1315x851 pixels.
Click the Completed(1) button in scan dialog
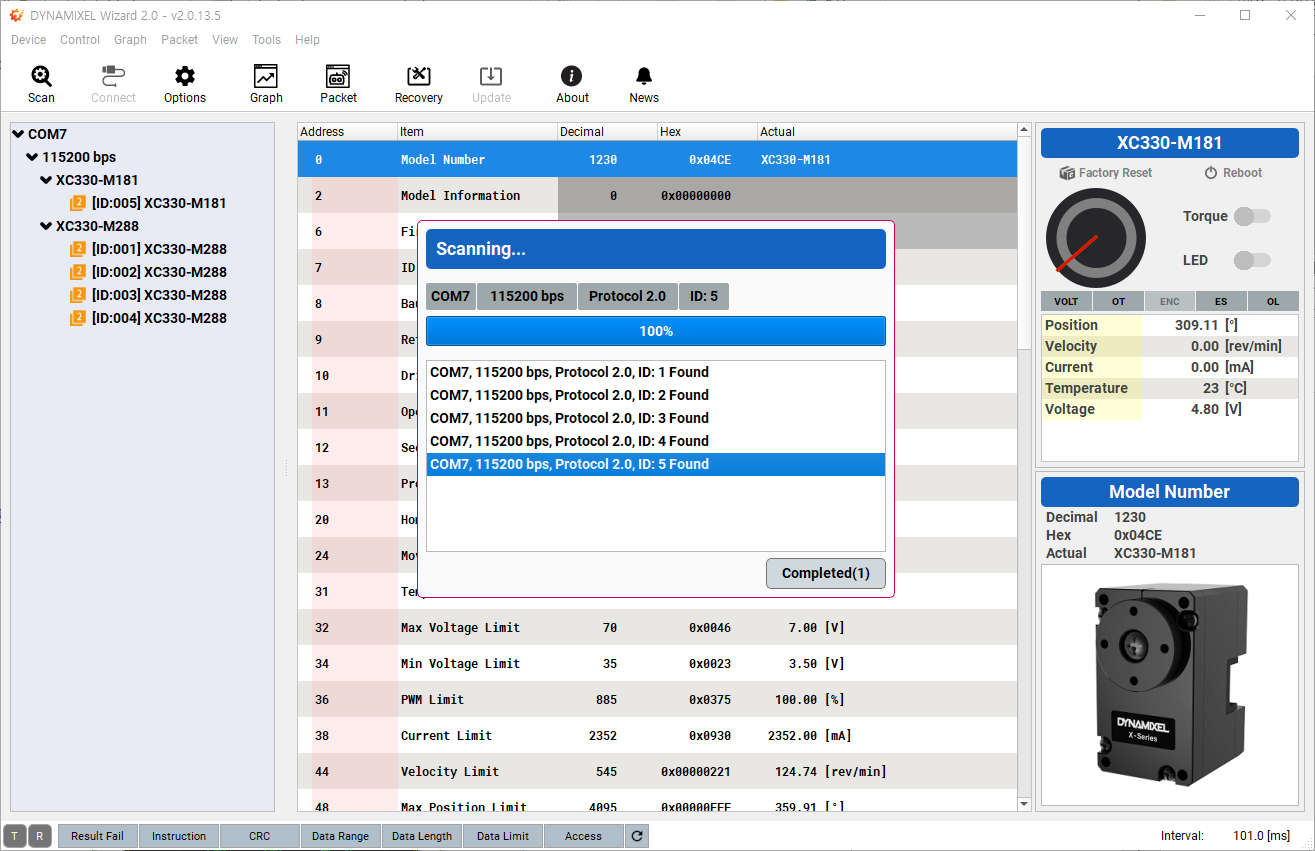[x=826, y=573]
